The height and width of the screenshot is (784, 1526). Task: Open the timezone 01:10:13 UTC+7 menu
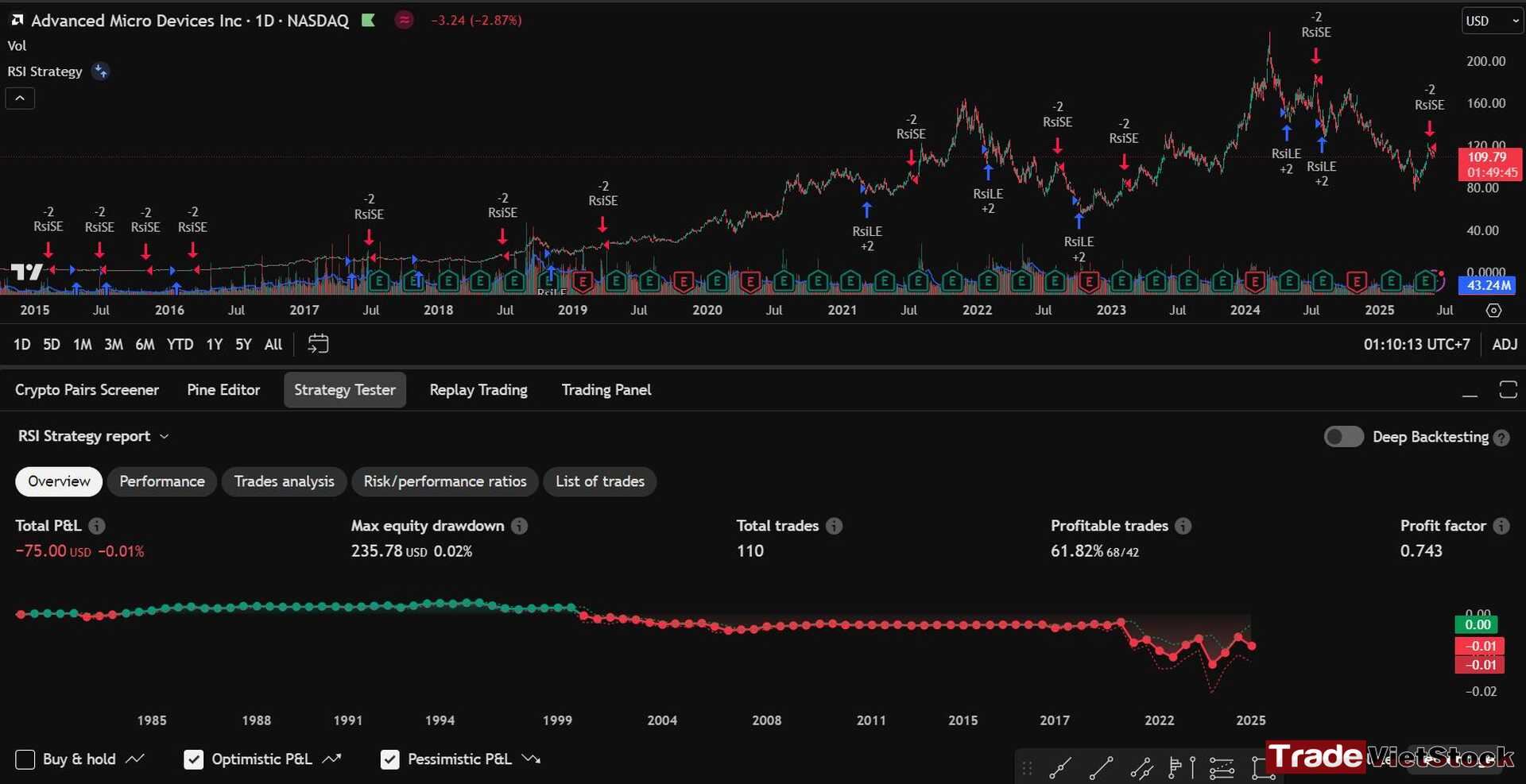(x=1416, y=345)
